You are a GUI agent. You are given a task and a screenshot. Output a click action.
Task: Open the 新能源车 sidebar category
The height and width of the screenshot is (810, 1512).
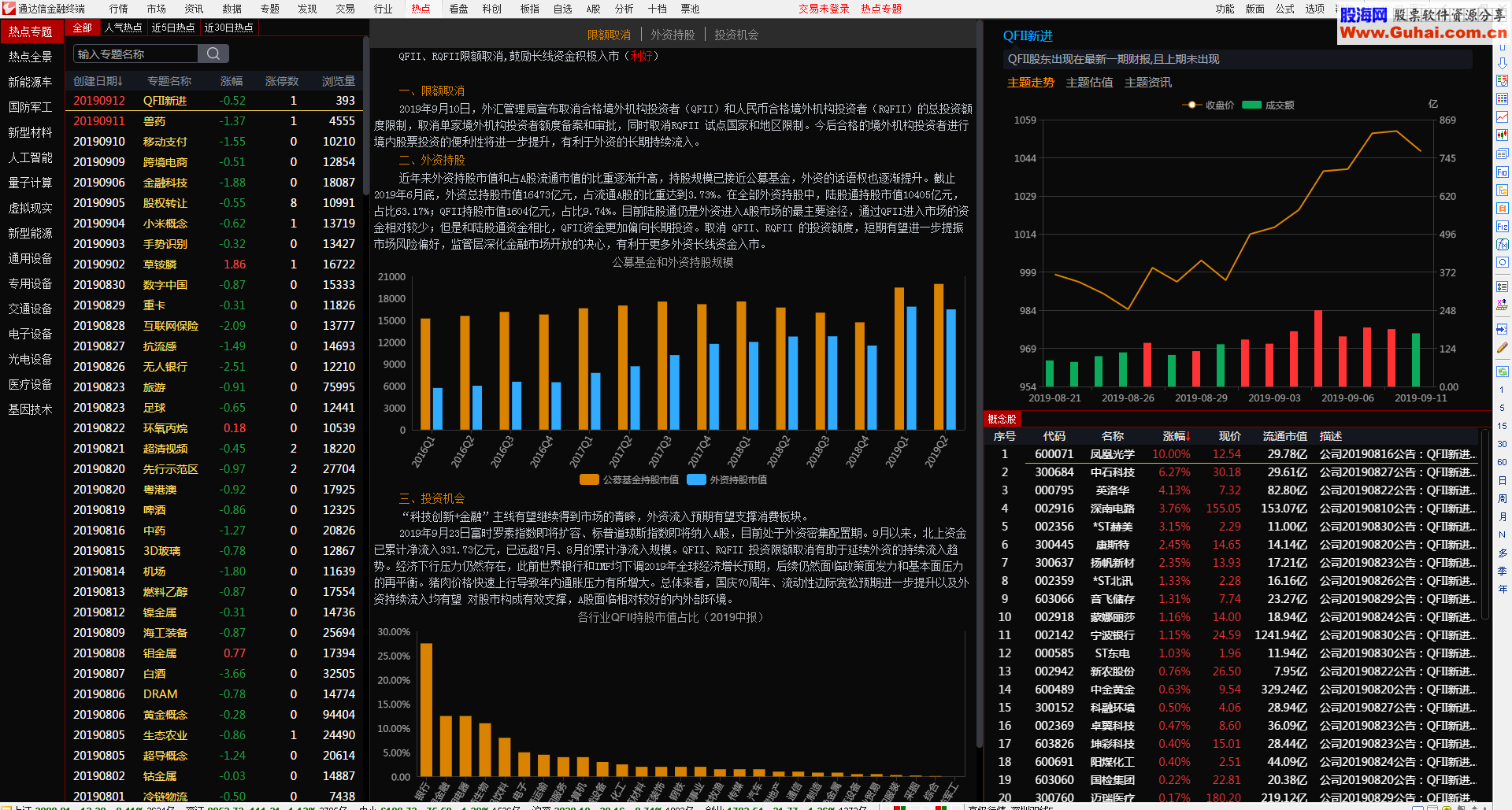tap(31, 82)
